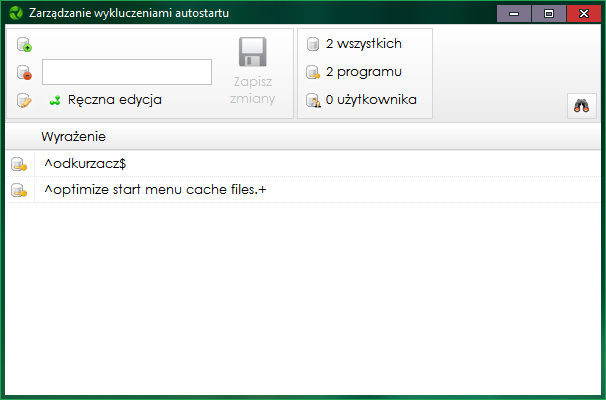Click the icon beside ^optimize start menu entry

click(19, 190)
